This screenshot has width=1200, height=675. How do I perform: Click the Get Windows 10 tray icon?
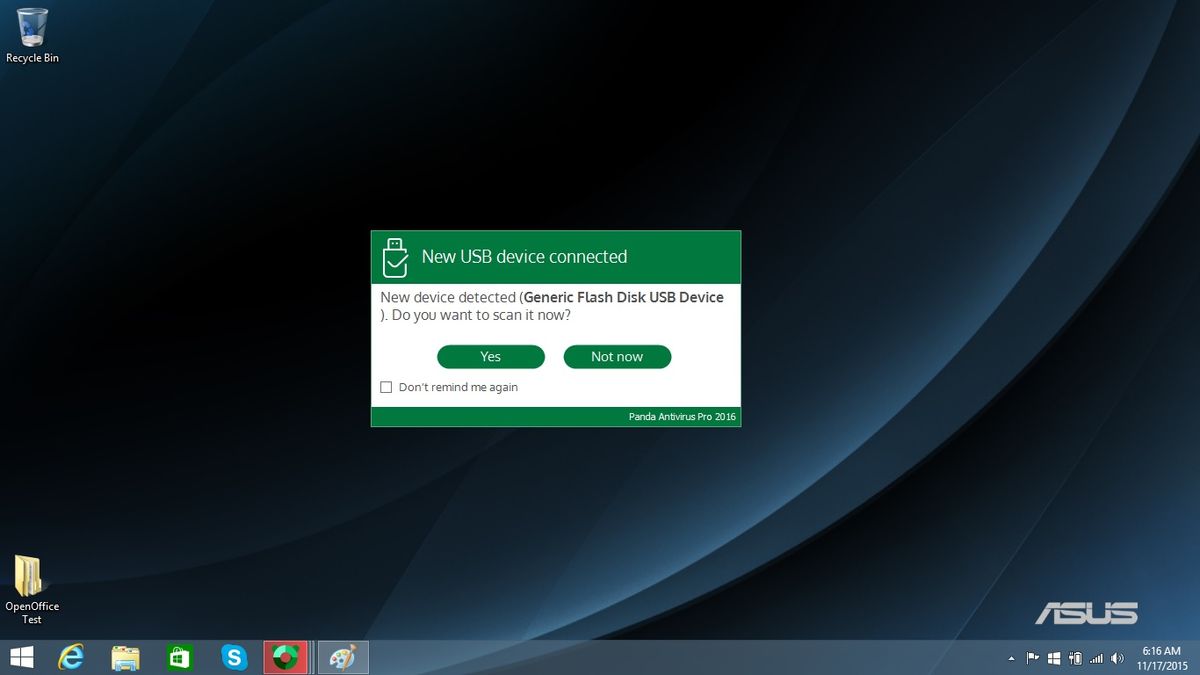[x=1054, y=658]
